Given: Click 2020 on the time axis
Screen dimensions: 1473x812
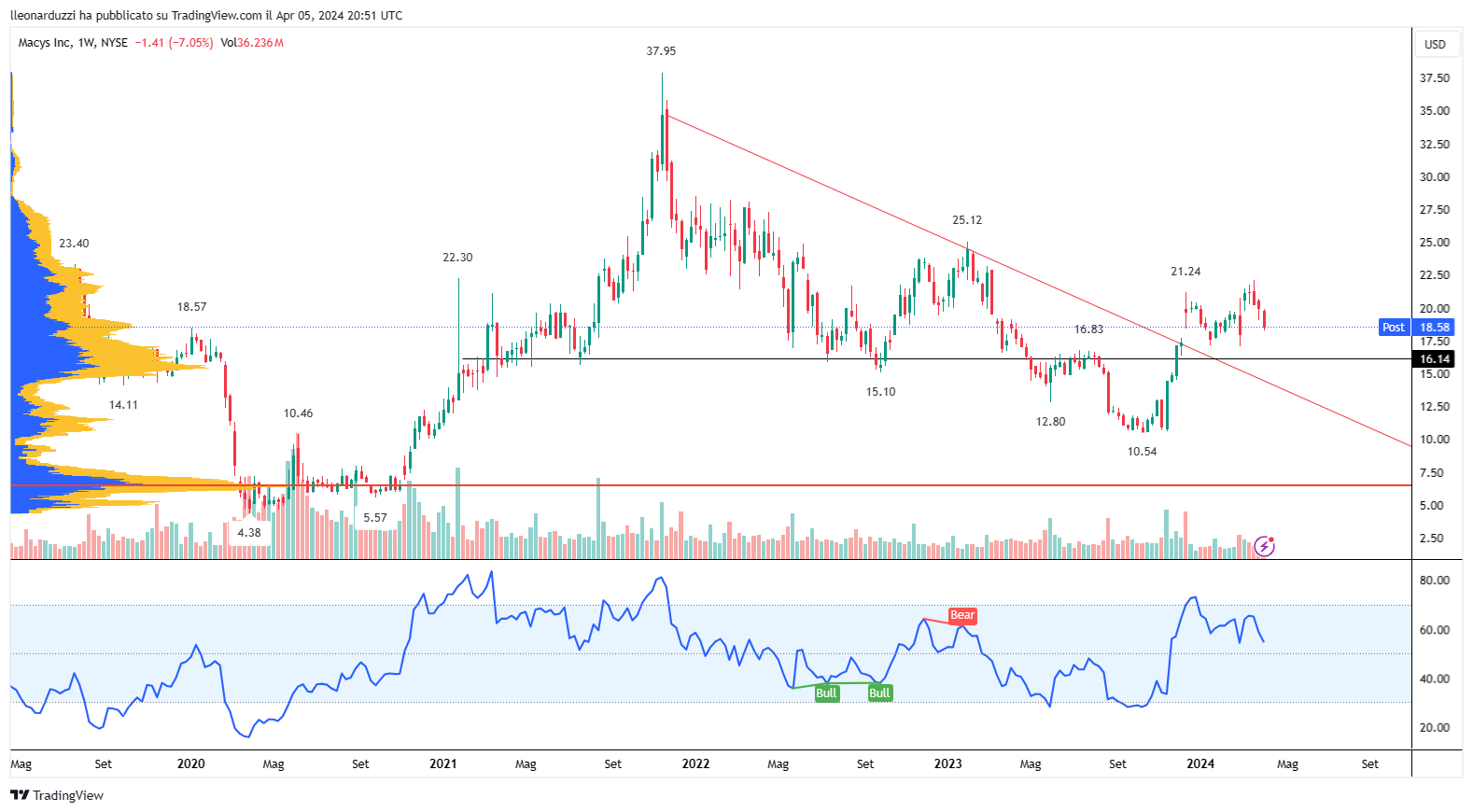Looking at the screenshot, I should pyautogui.click(x=190, y=763).
